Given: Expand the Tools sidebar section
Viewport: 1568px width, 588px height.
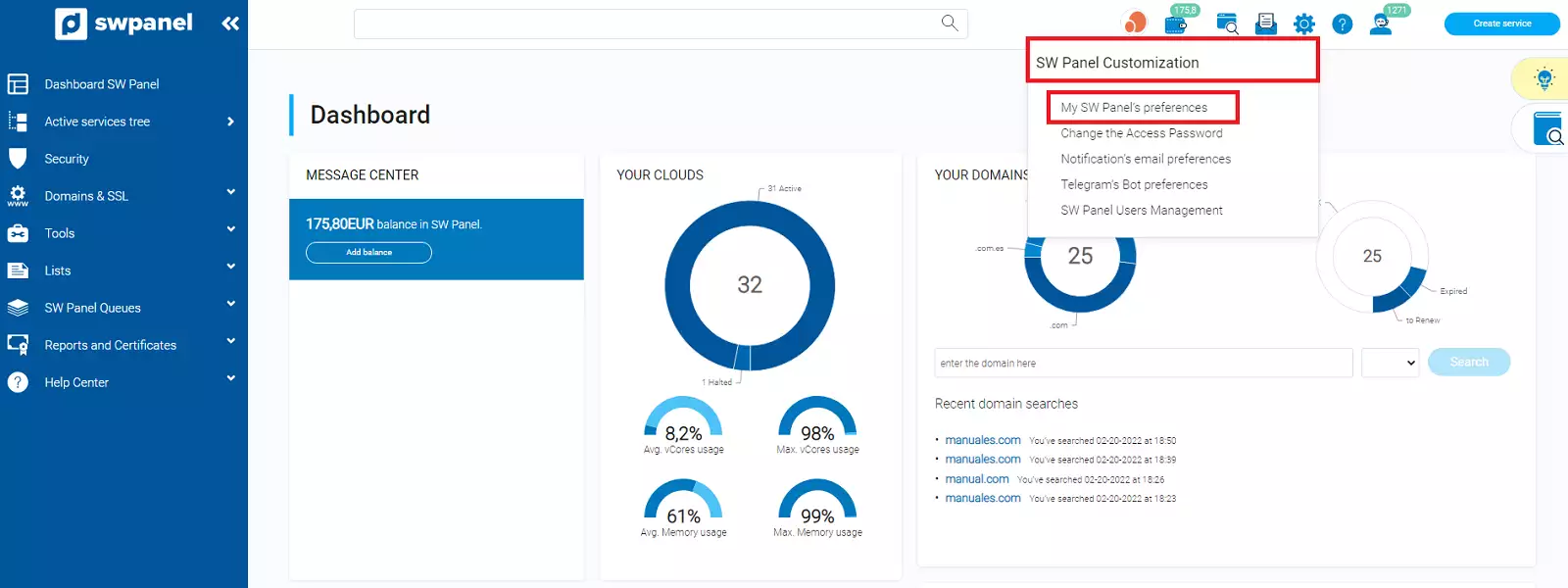Looking at the screenshot, I should tap(230, 230).
